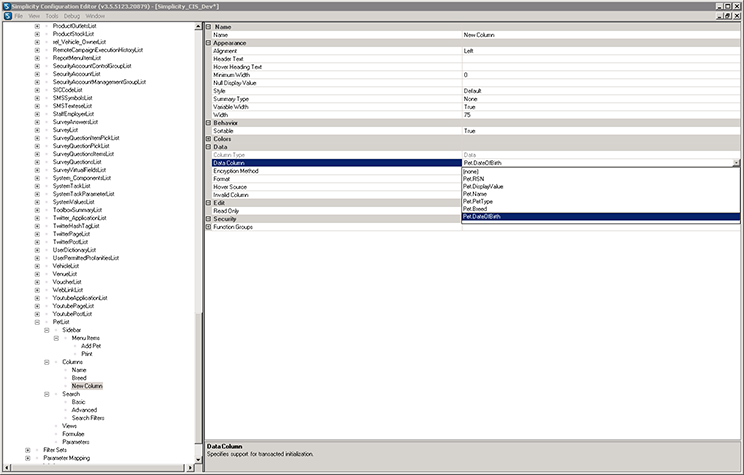Screen dimensions: 744x475
Task: Collapse the Behavior property section
Action: 208,122
